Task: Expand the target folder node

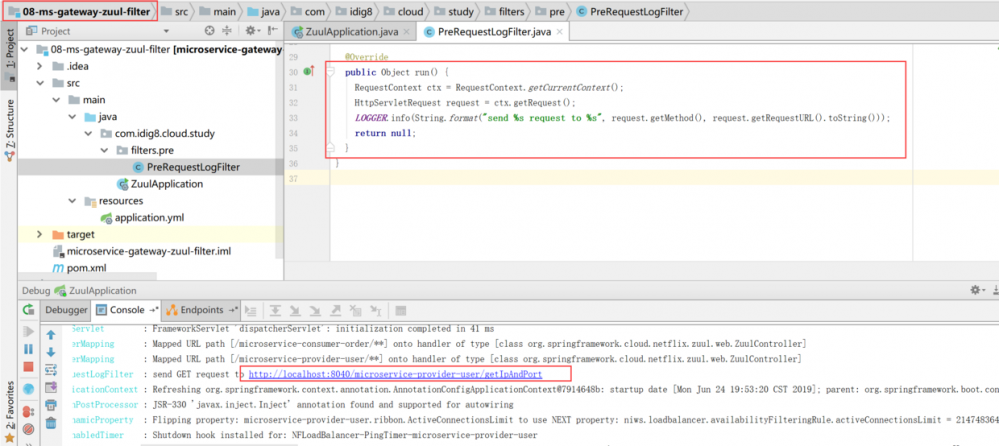Action: (x=39, y=234)
